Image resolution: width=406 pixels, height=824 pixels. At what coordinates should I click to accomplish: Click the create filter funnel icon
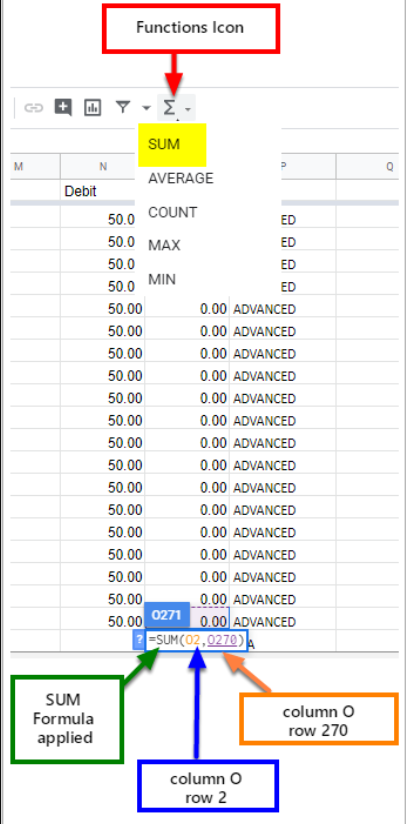tap(123, 108)
